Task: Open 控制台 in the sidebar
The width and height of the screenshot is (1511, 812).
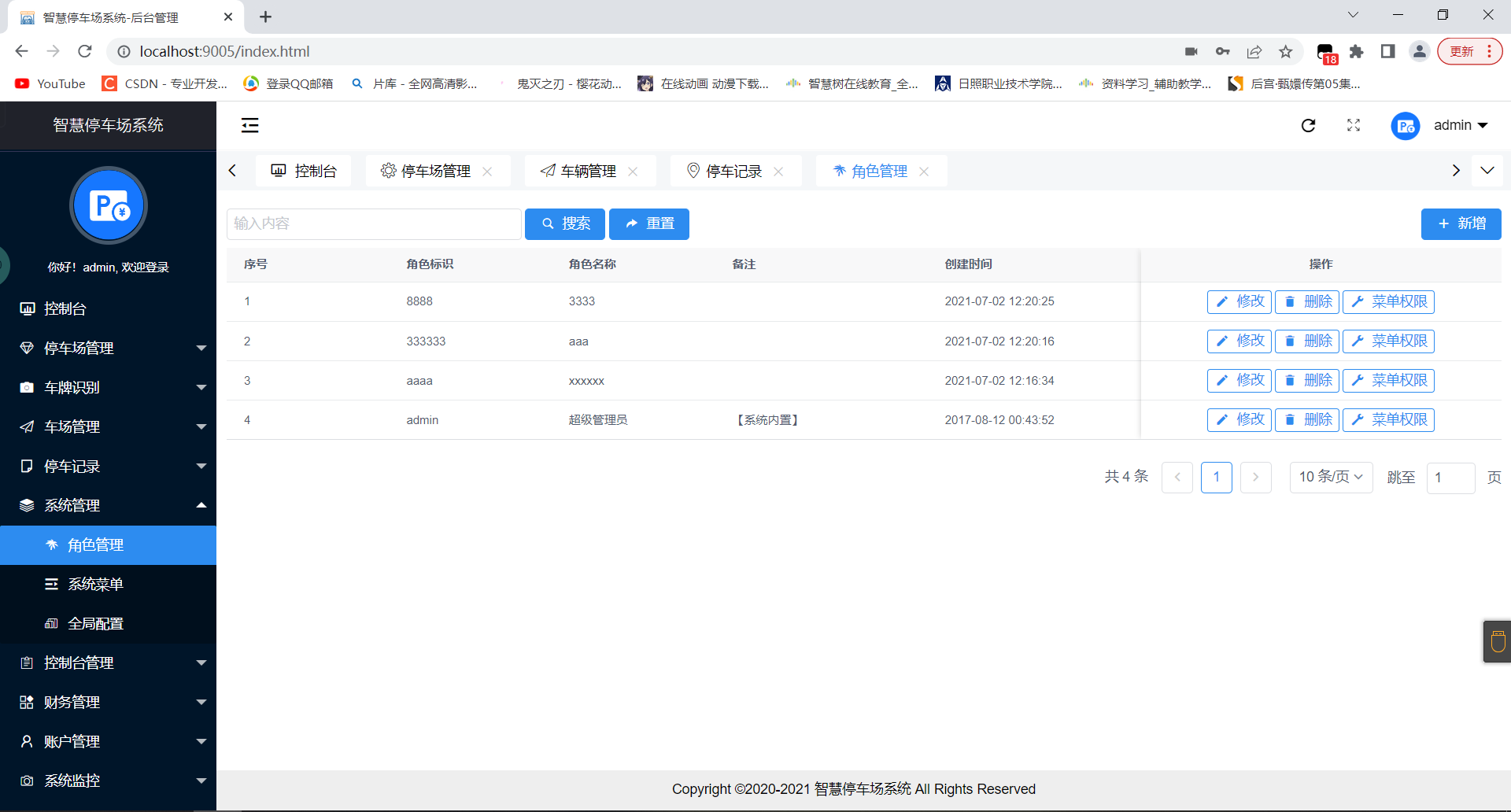Action: (x=108, y=309)
